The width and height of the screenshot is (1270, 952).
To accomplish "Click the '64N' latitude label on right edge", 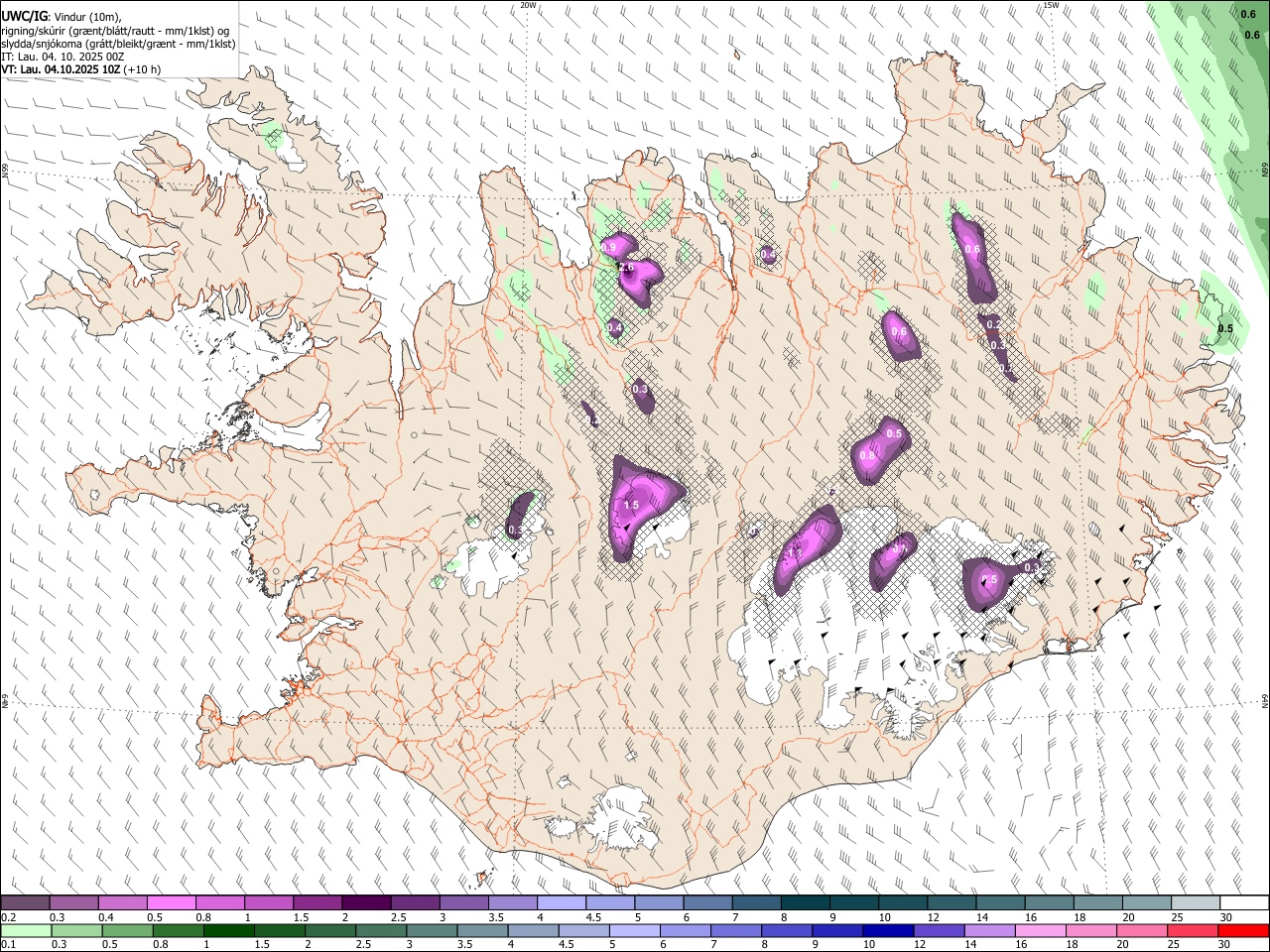I will pyautogui.click(x=1265, y=700).
